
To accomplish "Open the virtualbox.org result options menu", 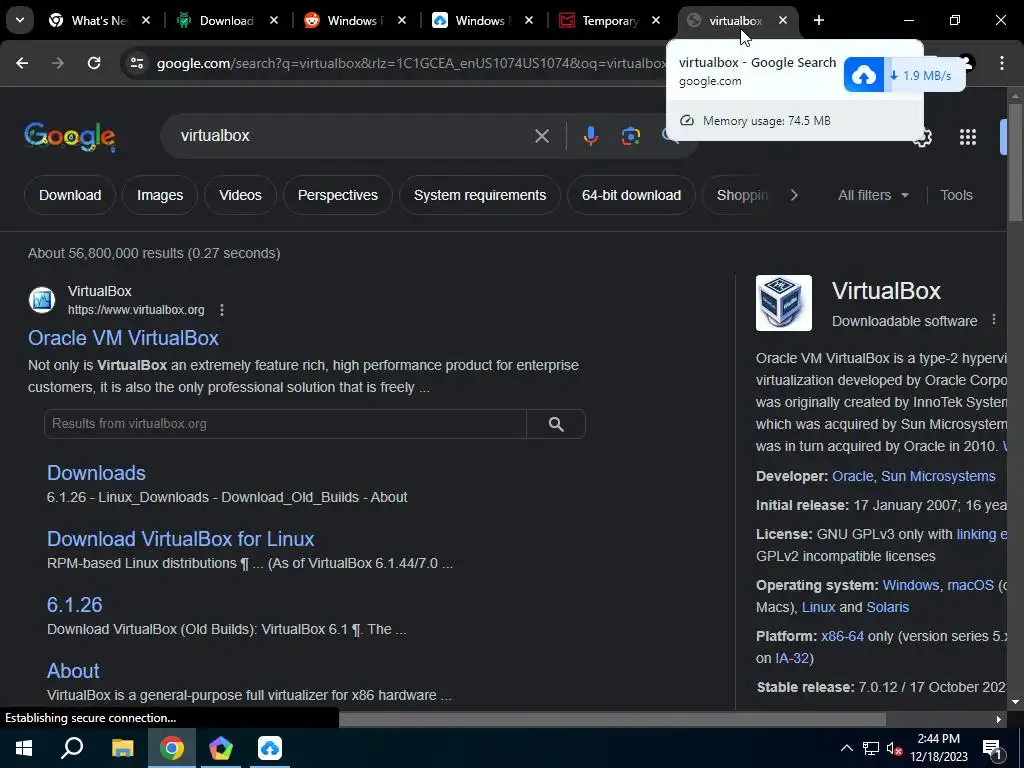I will click(x=222, y=310).
